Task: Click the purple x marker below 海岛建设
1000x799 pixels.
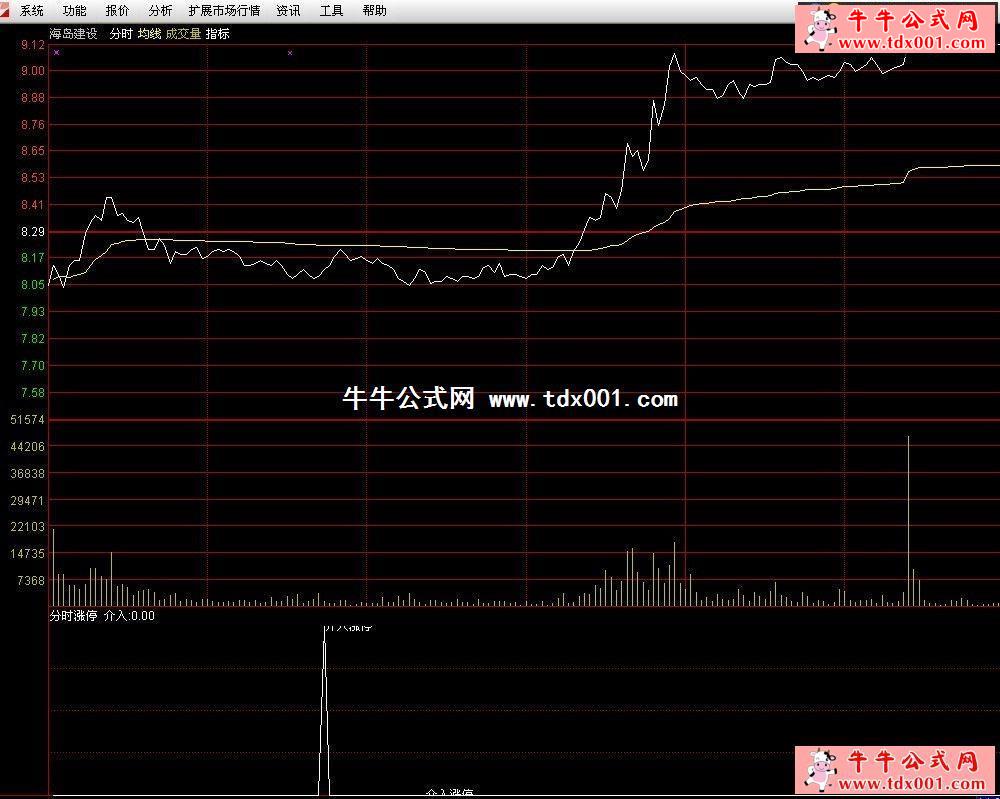Action: [57, 52]
